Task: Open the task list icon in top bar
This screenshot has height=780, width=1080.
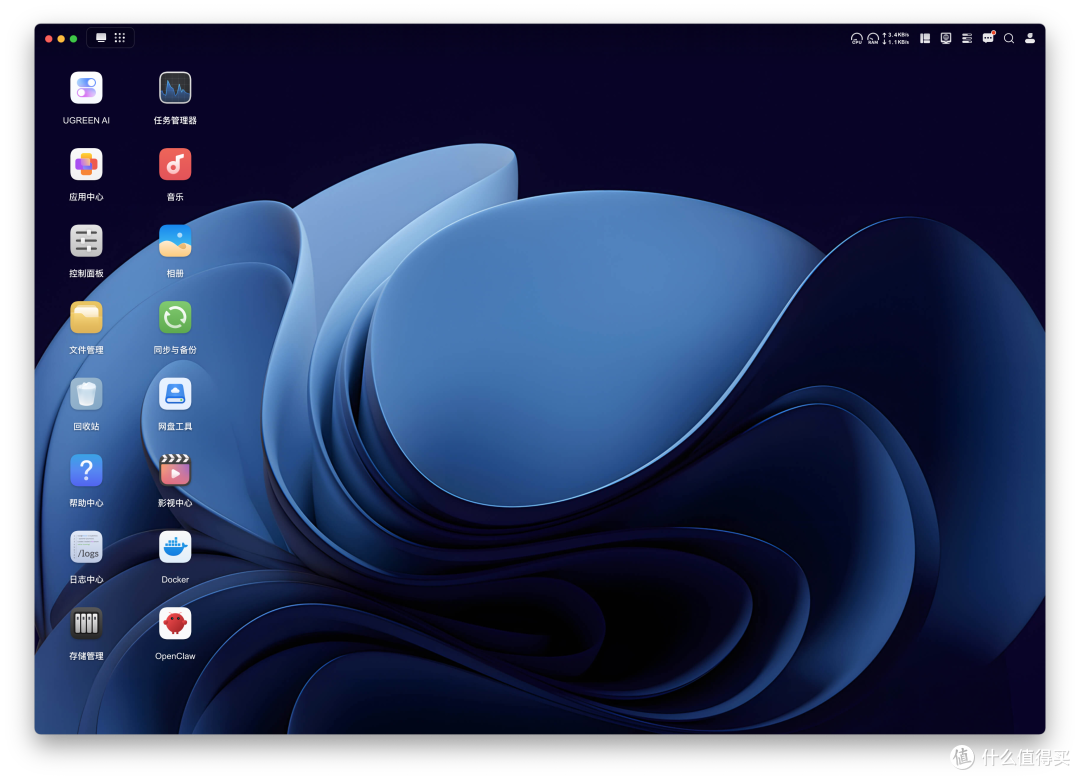Action: point(967,39)
